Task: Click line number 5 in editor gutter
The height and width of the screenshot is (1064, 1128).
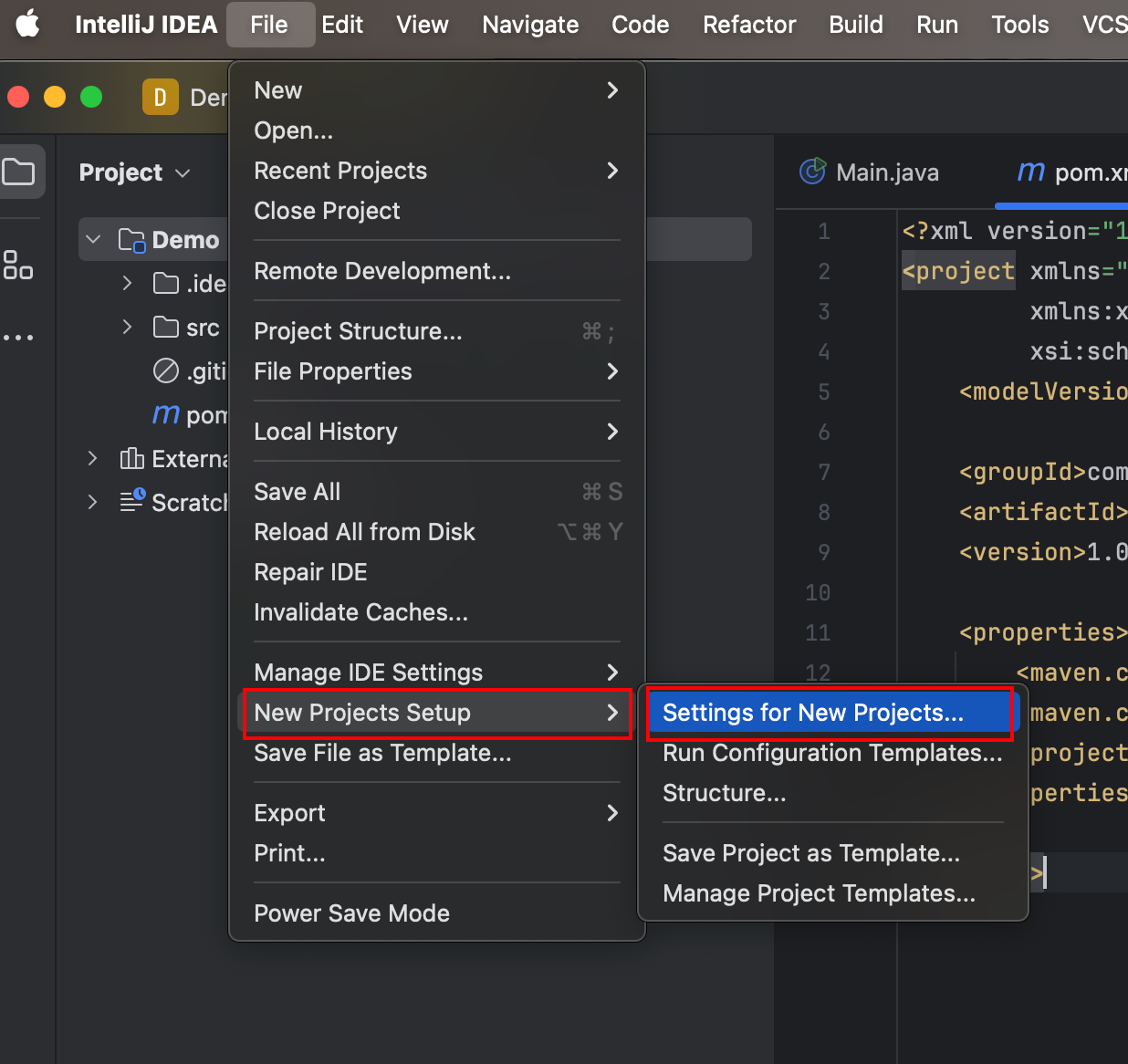Action: tap(824, 392)
